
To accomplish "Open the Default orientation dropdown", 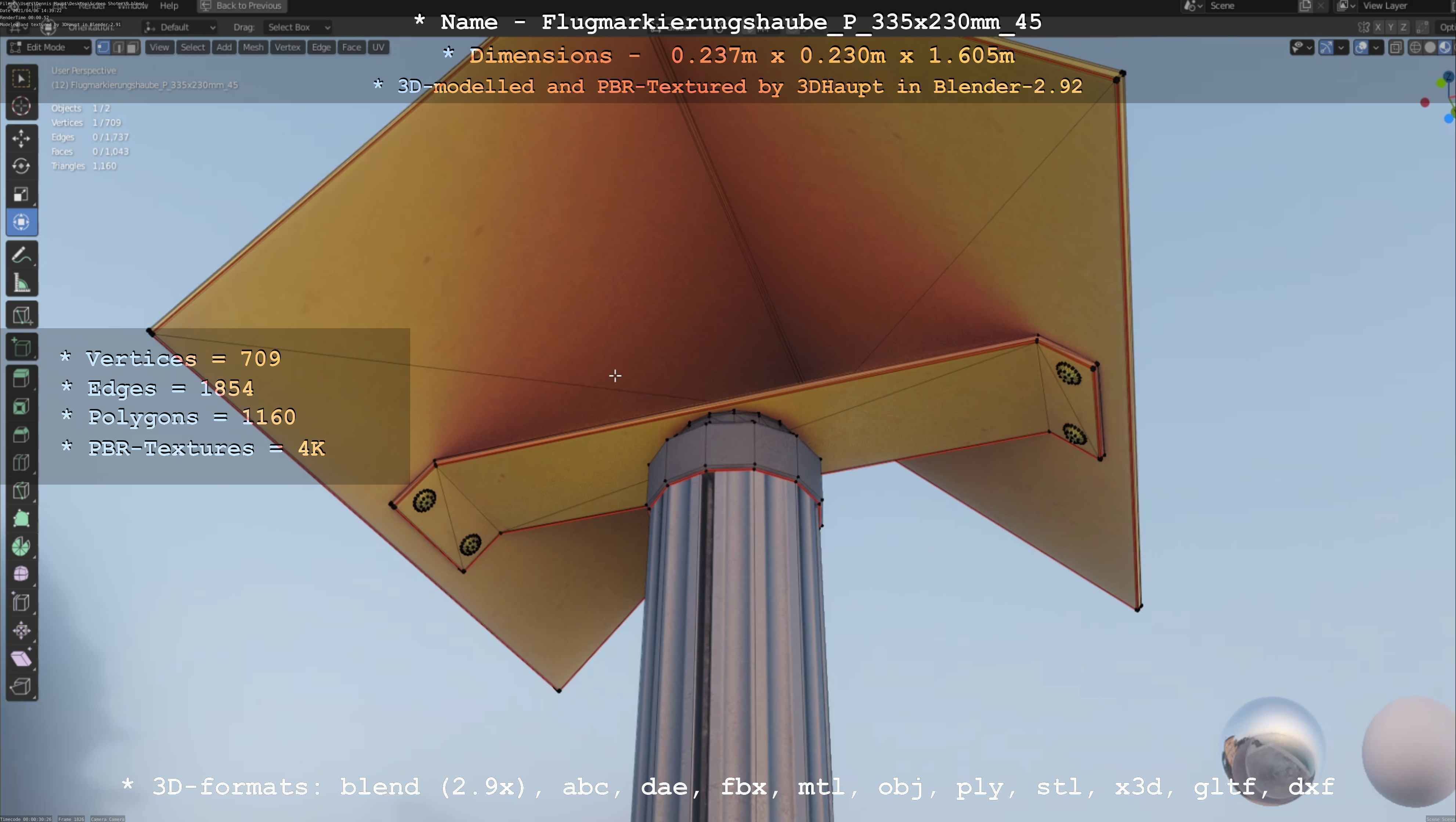I will coord(180,27).
